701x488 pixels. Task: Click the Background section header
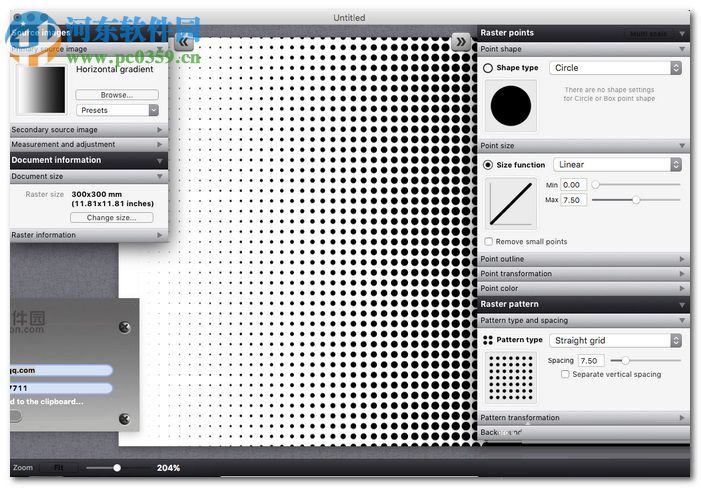coord(584,433)
